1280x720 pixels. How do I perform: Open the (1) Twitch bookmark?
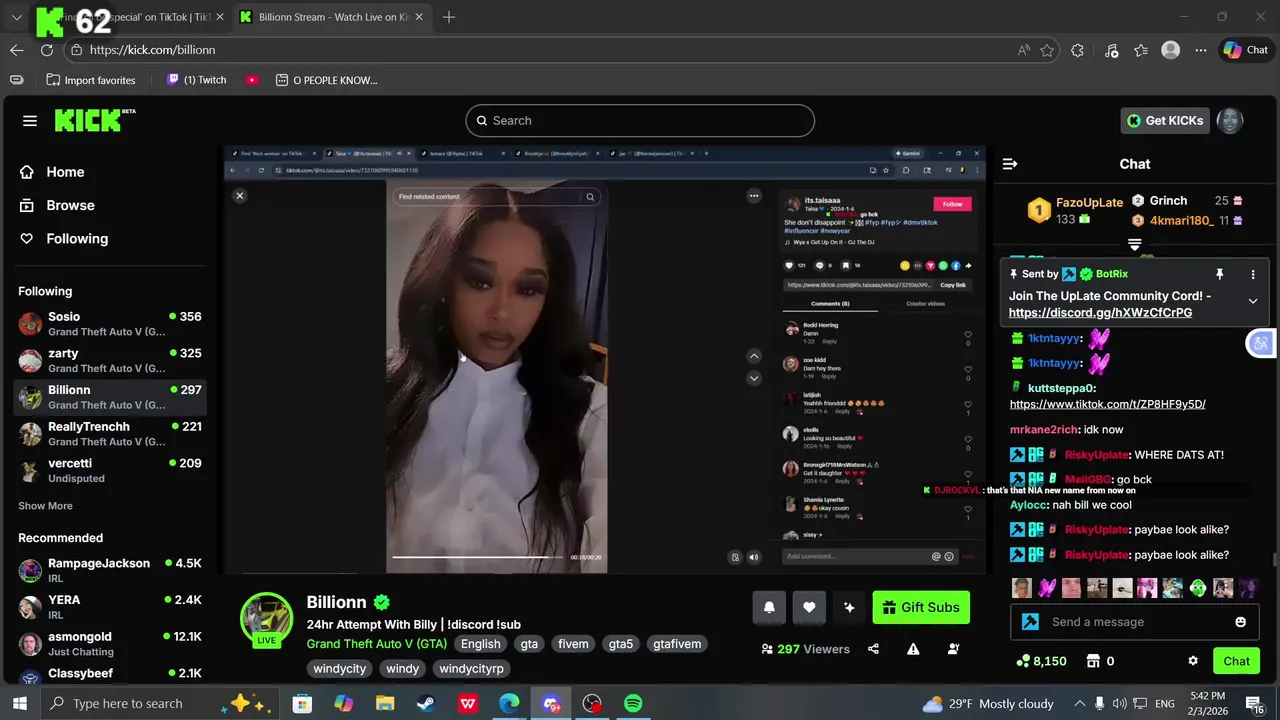click(x=196, y=80)
